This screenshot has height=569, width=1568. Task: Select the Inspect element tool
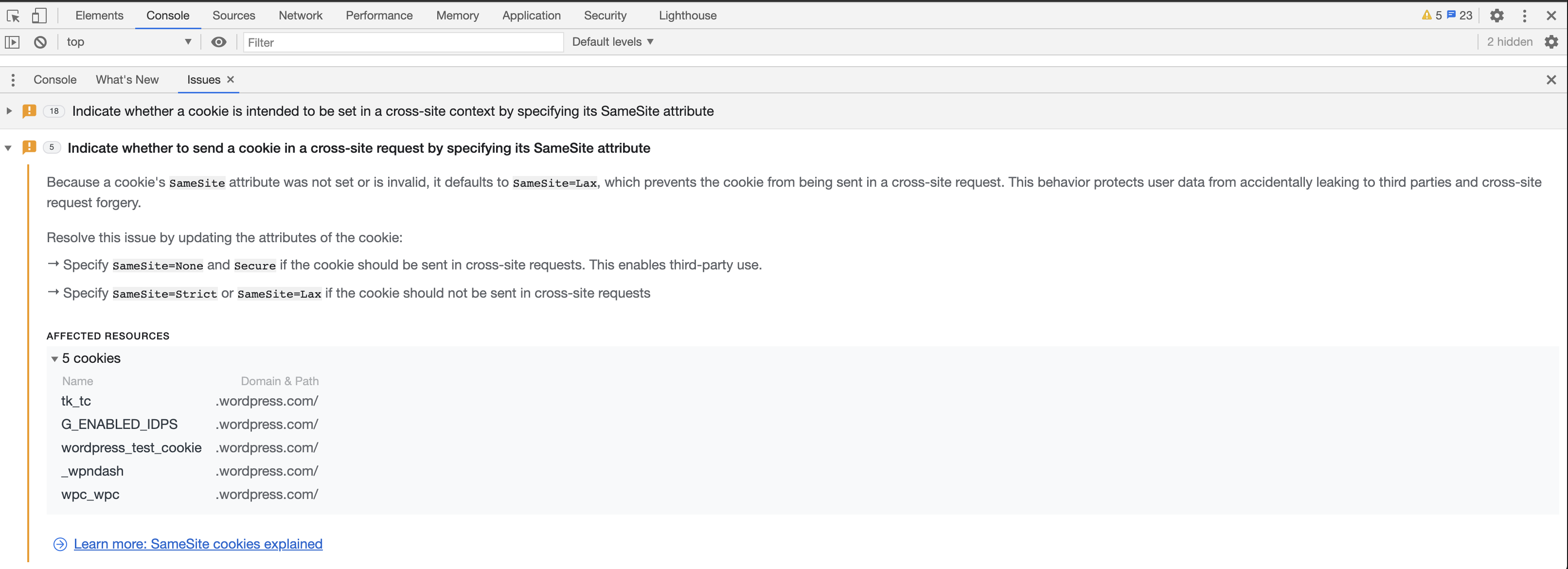[13, 15]
